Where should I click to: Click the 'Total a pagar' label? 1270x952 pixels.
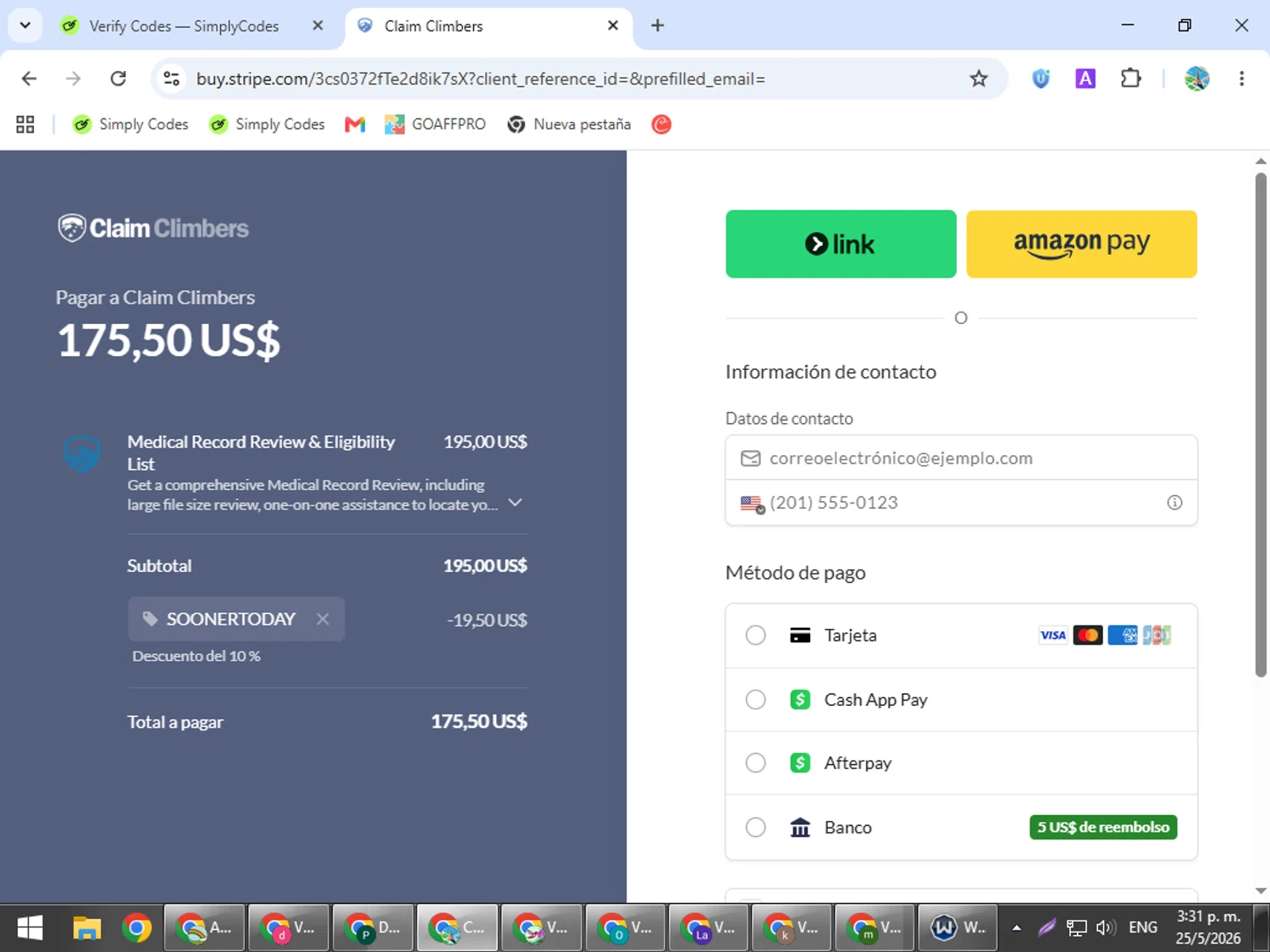(x=175, y=722)
